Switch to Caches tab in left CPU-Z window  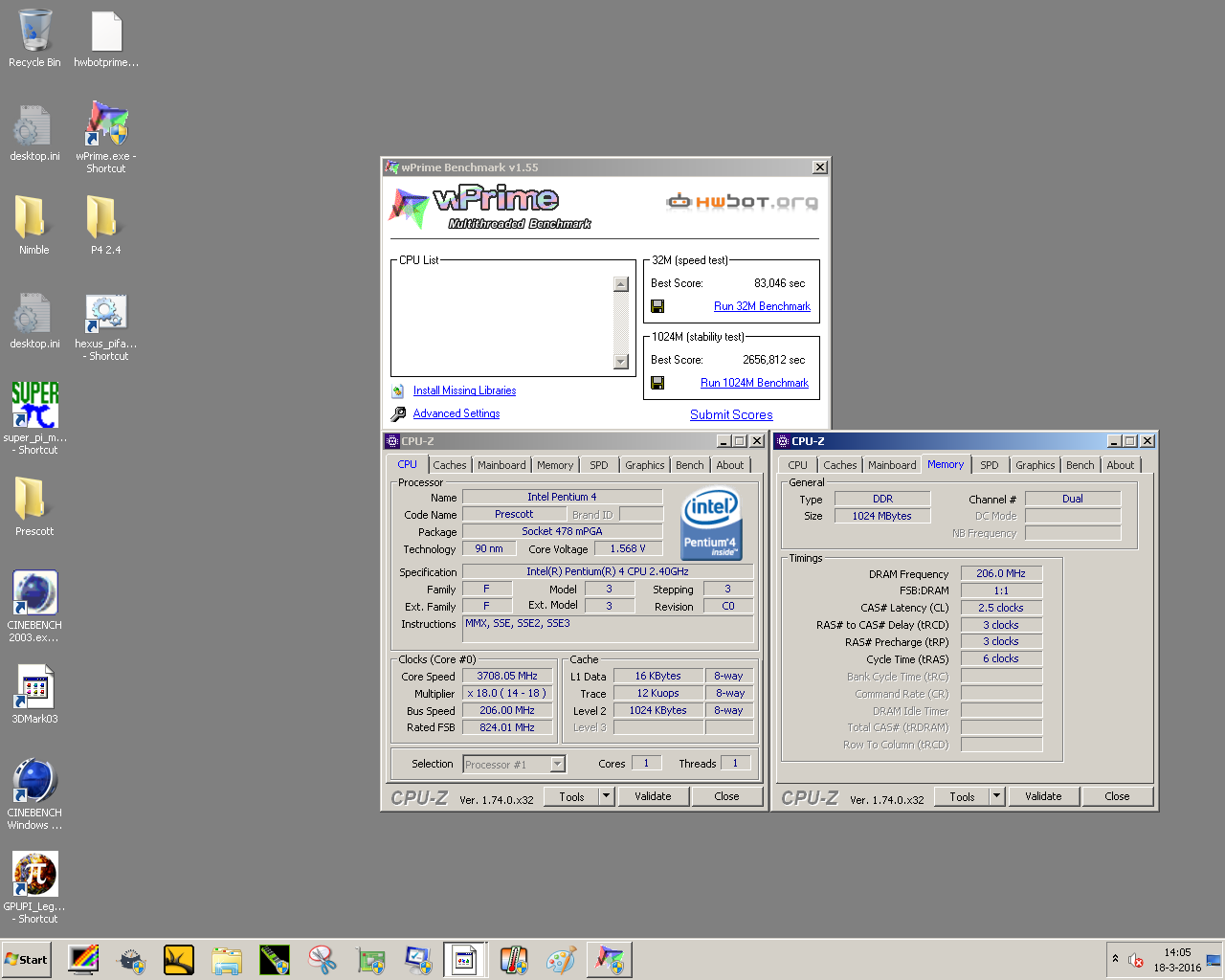coord(449,465)
